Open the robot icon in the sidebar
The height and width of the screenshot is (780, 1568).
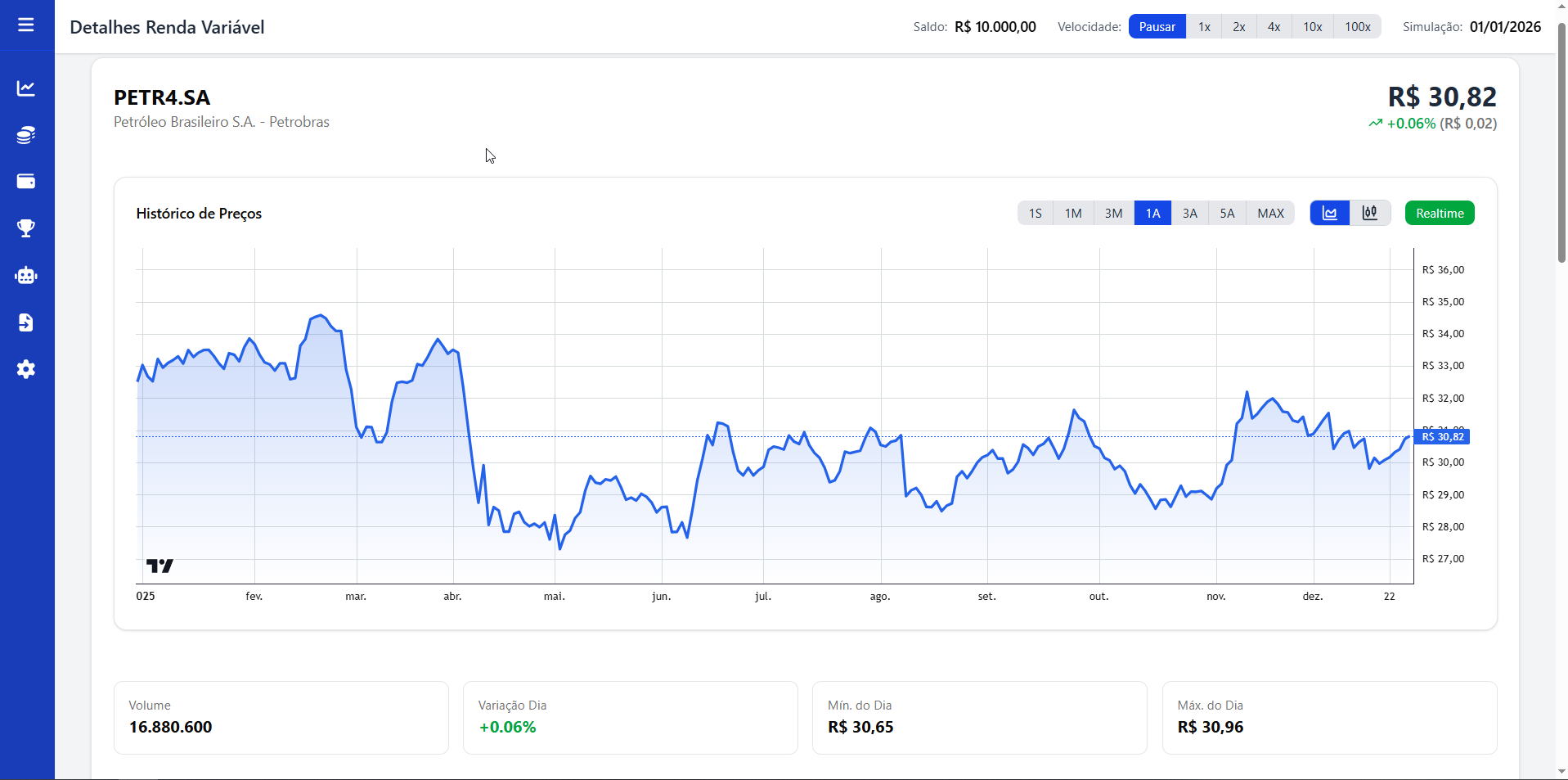pyautogui.click(x=26, y=276)
